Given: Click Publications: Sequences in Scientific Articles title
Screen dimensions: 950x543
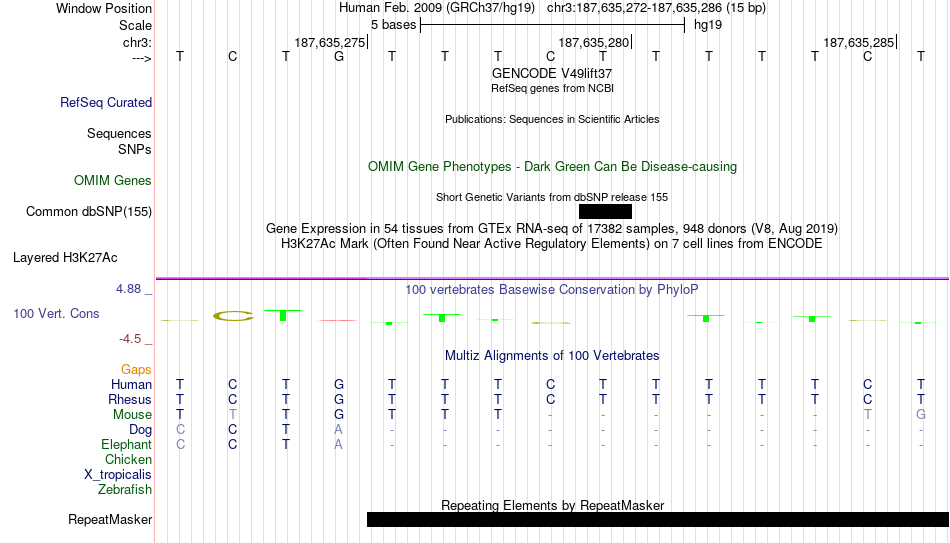Looking at the screenshot, I should 552,119.
